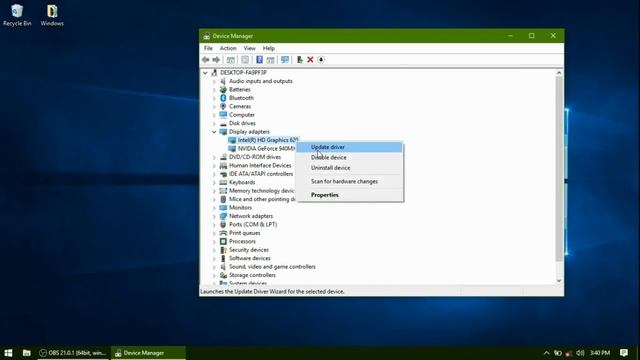
Task: Choose Update driver from context menu
Action: tap(349, 147)
